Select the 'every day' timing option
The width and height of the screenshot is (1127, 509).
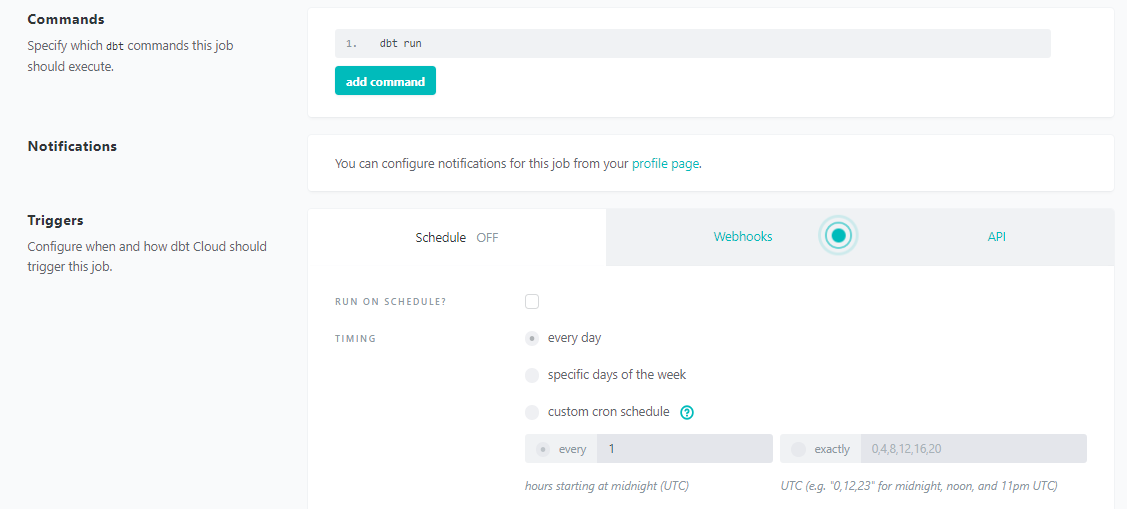point(532,338)
